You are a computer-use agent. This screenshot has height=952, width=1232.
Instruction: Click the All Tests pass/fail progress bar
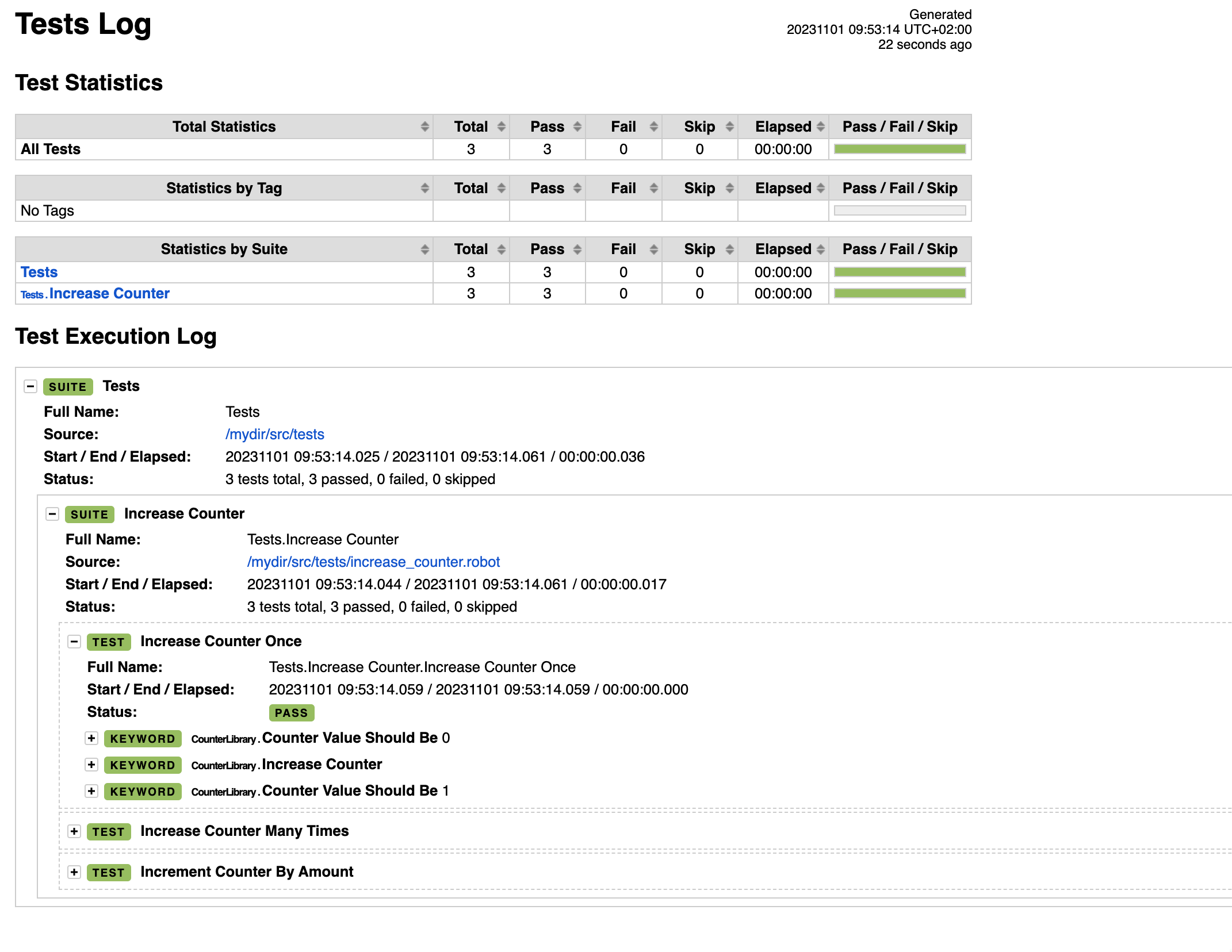coord(900,149)
